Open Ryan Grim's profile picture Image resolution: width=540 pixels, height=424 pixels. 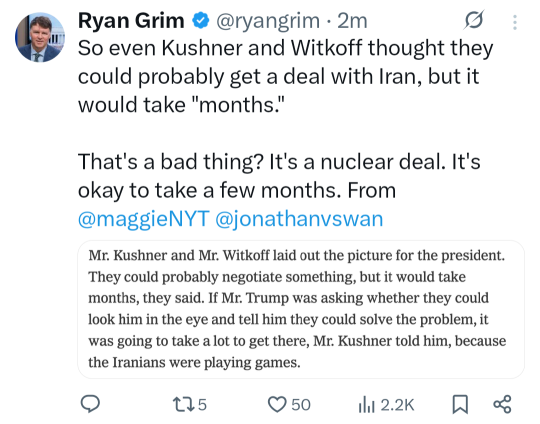click(x=40, y=37)
